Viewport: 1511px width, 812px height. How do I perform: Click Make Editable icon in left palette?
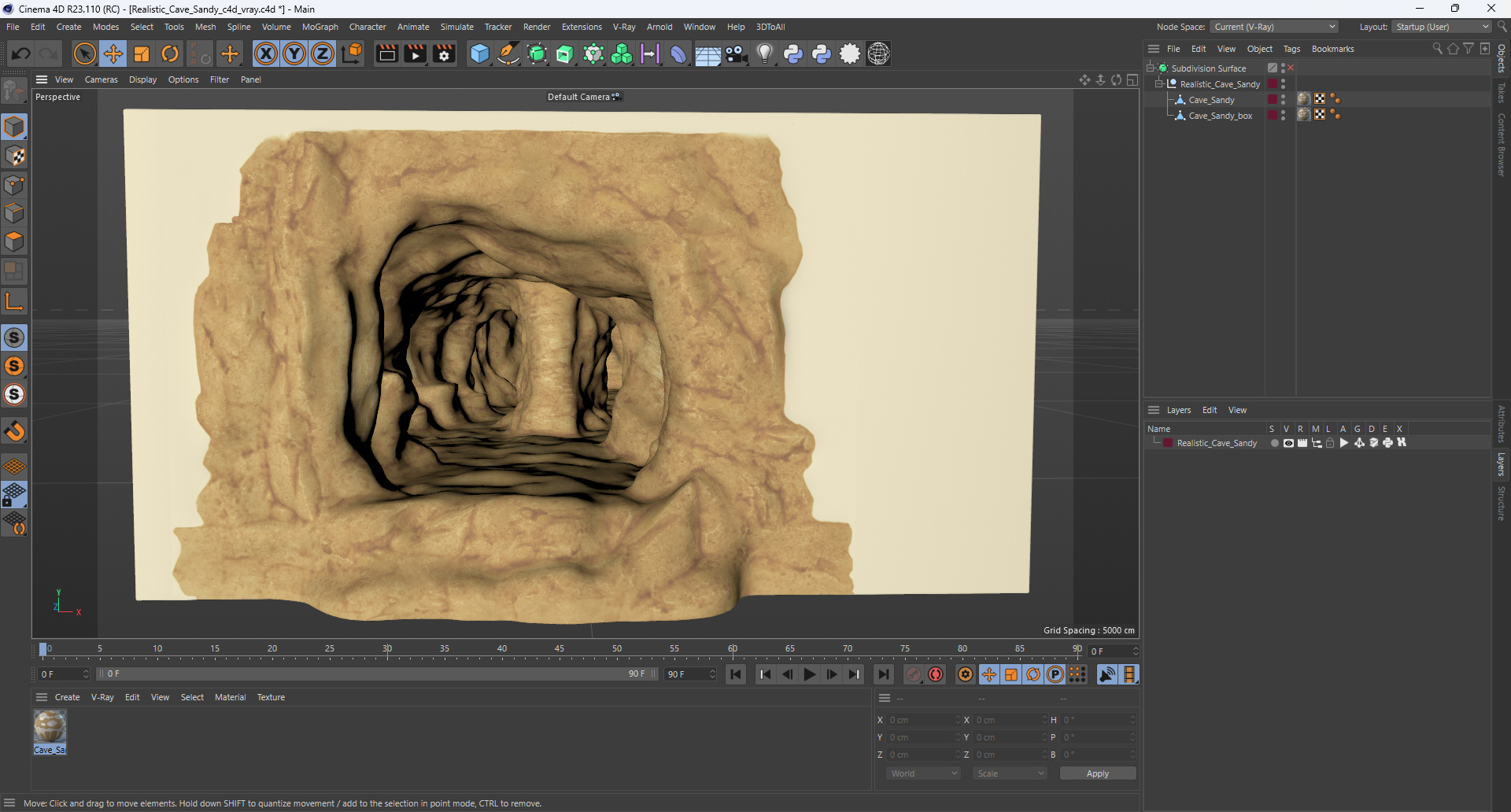click(x=14, y=92)
